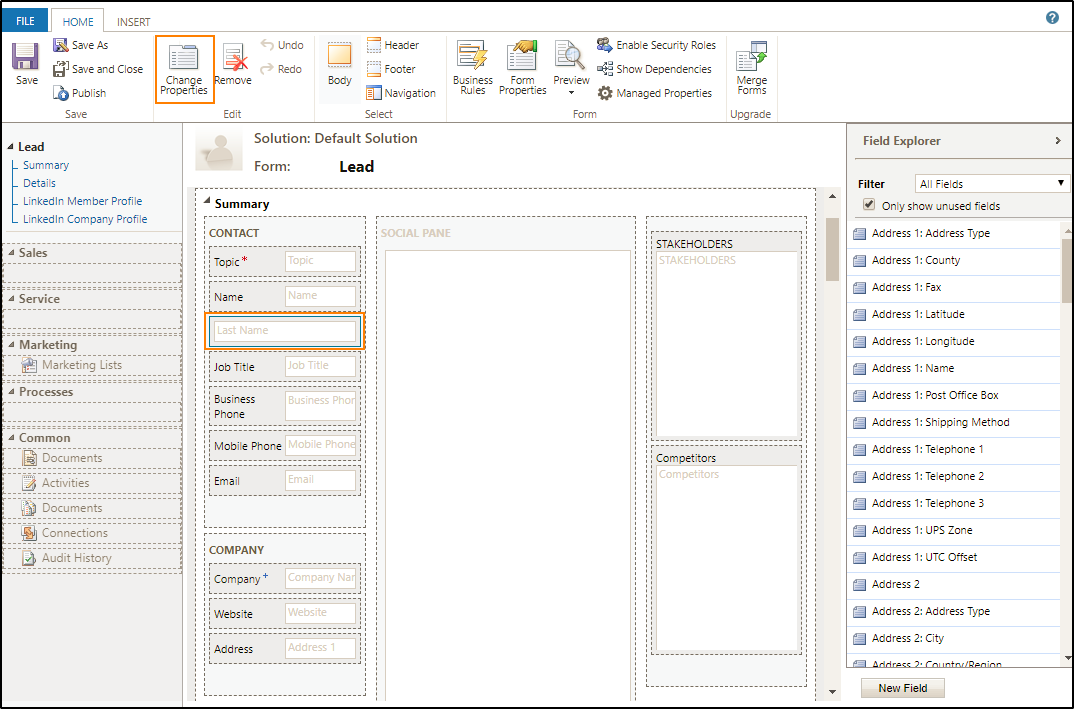Collapse the Field Explorer panel
Screen dimensions: 1074x709
coord(1058,140)
